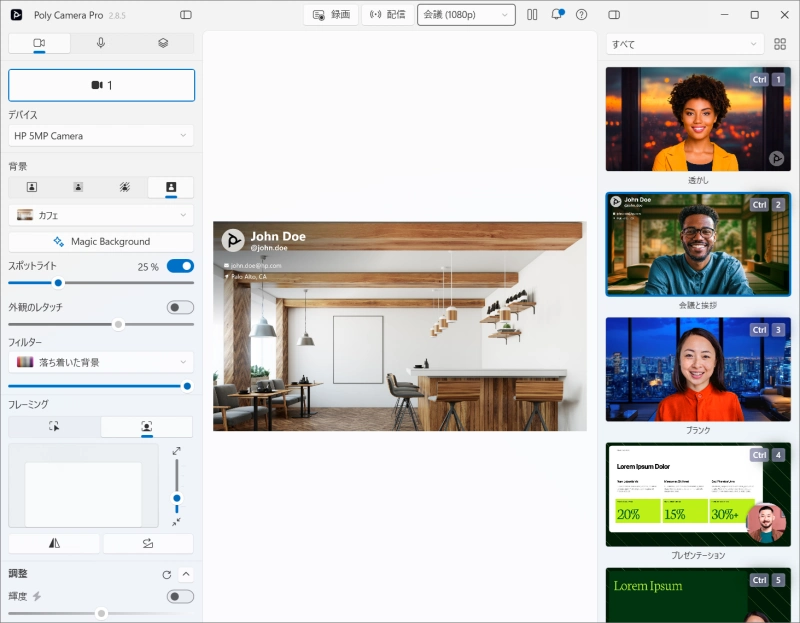Viewport: 800px width, 623px height.
Task: Switch to the layers overlay tab
Action: click(163, 43)
